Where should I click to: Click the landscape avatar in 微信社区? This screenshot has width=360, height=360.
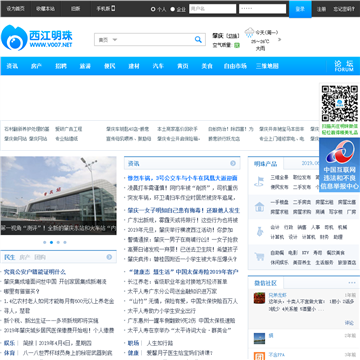[259, 338]
